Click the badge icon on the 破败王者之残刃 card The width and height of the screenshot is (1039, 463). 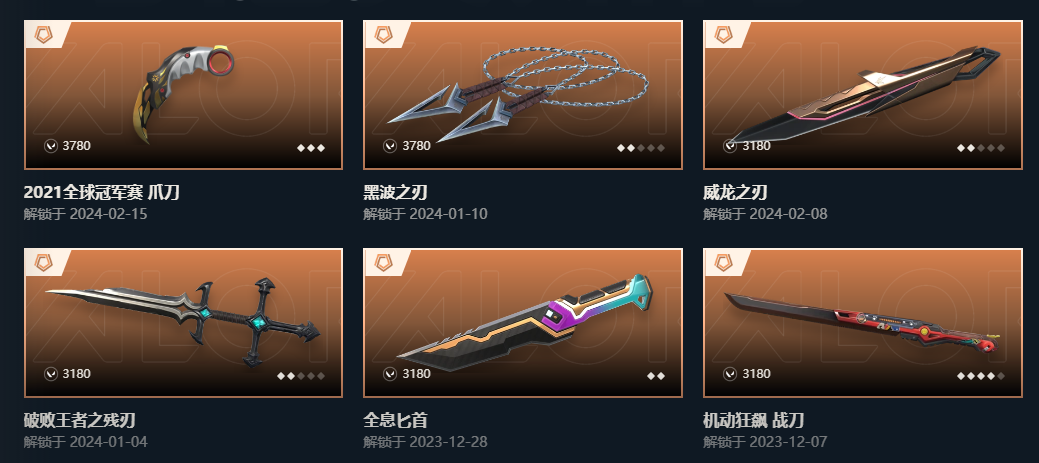[x=44, y=262]
